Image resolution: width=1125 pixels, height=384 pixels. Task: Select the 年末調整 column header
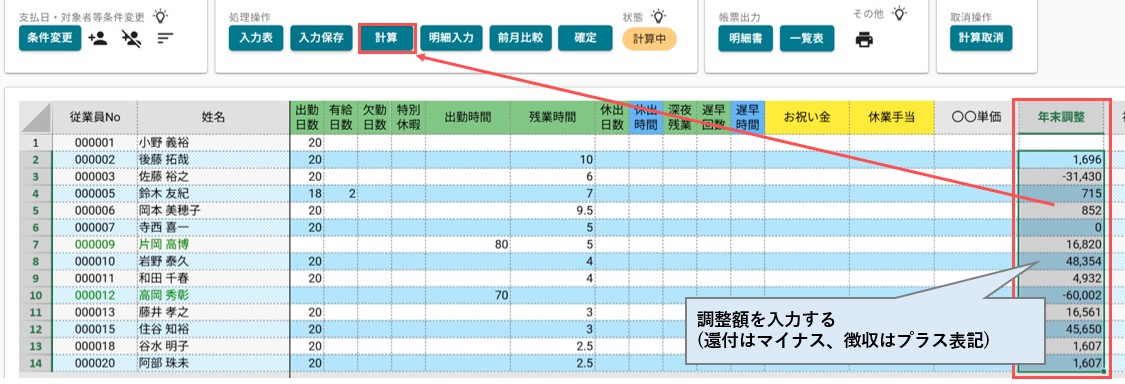[1061, 118]
